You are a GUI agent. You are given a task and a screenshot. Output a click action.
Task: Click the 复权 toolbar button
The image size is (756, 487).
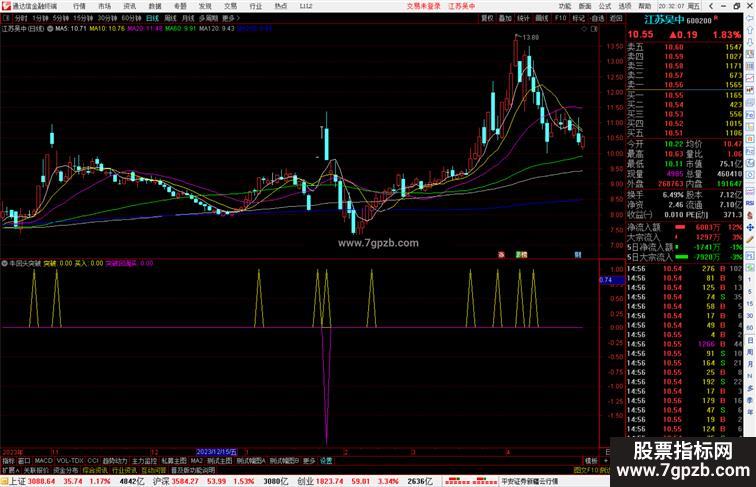click(487, 18)
